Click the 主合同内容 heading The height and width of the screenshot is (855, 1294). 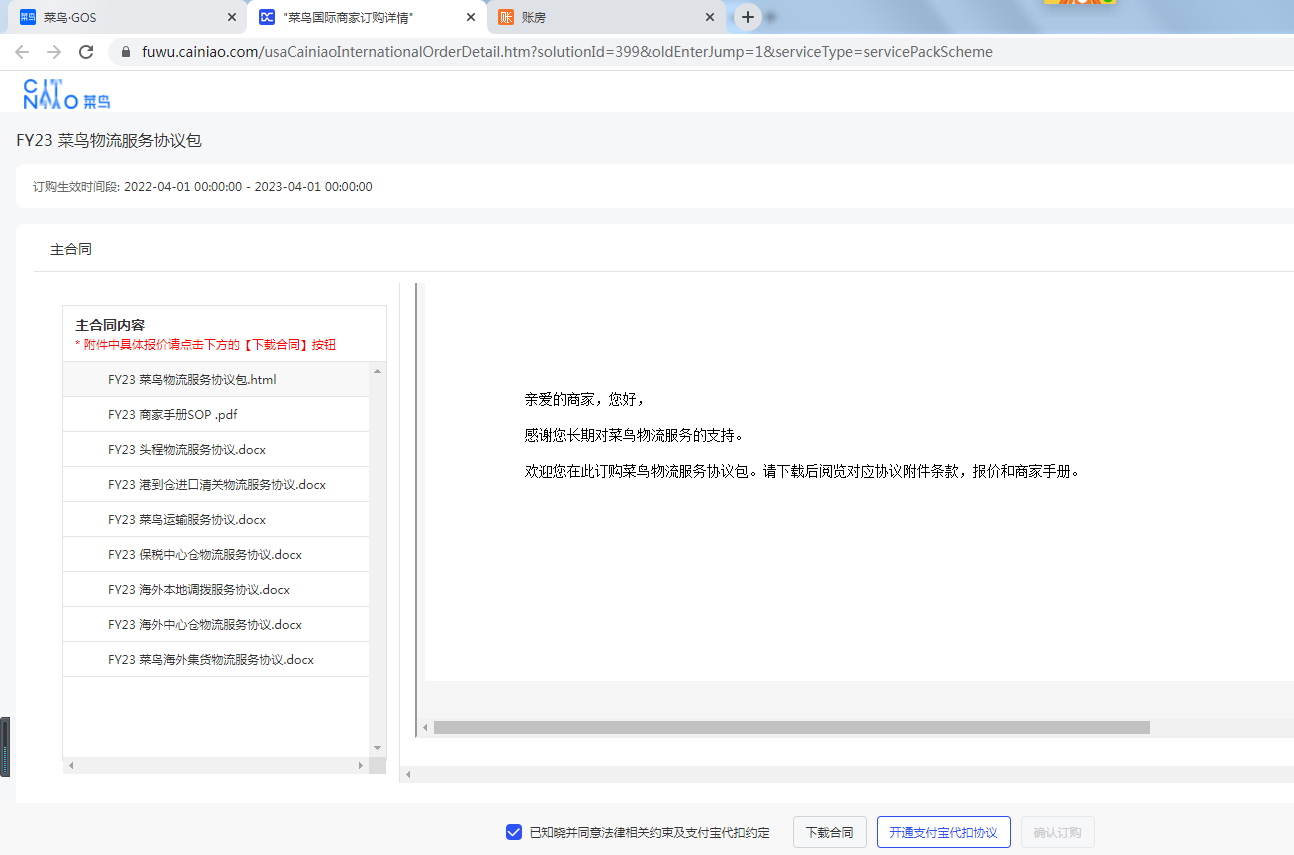pos(110,325)
